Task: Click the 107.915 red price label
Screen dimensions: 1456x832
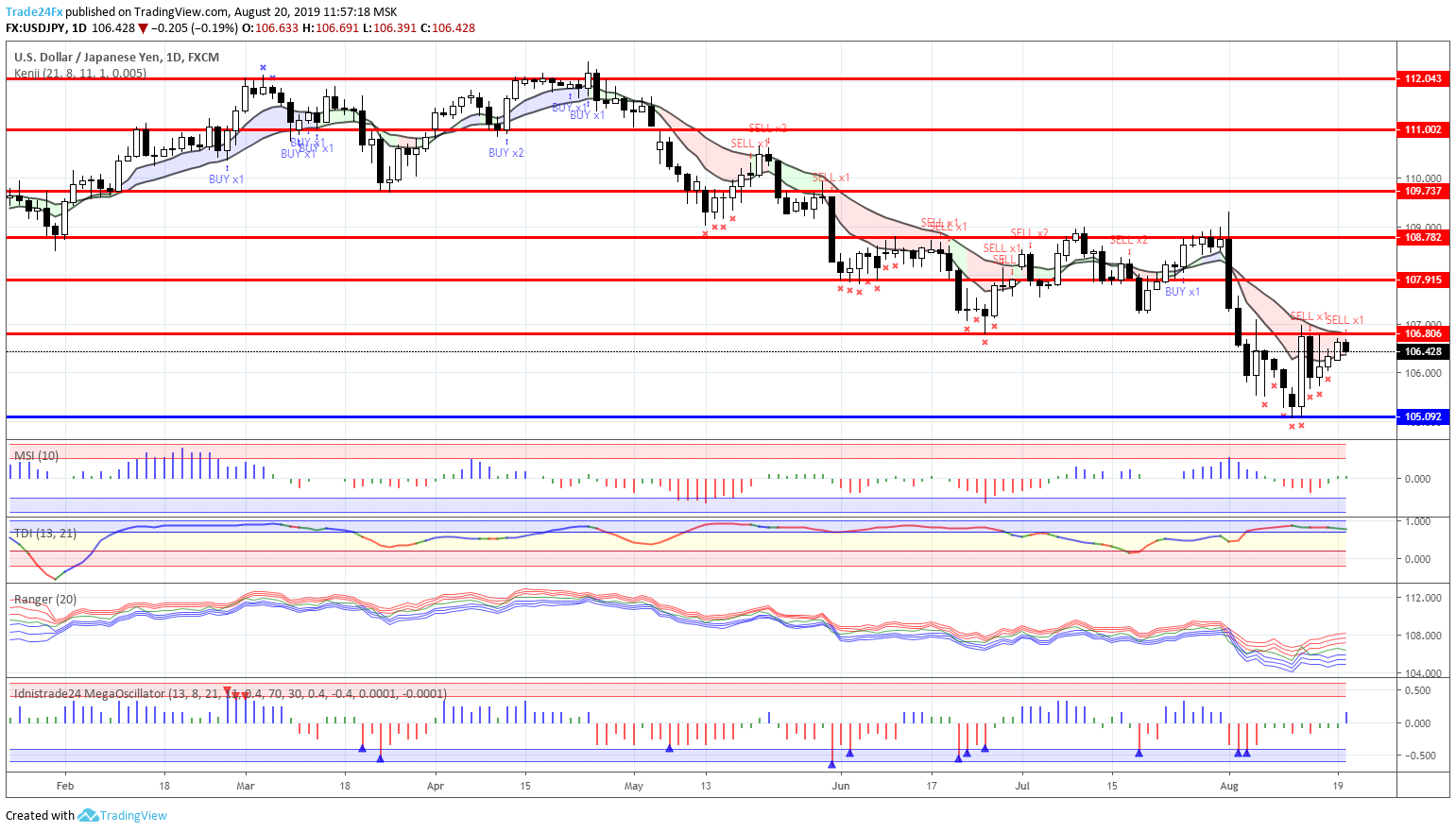Action: pos(1423,280)
